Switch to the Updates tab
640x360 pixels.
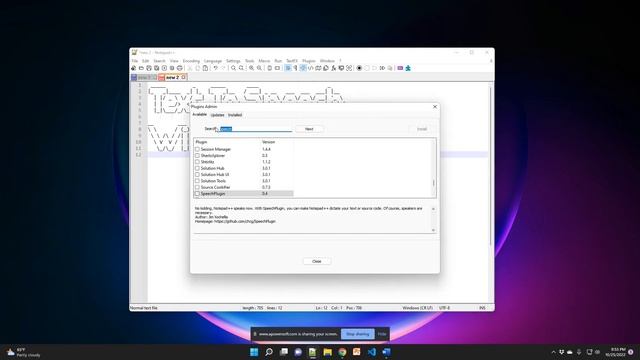point(217,115)
